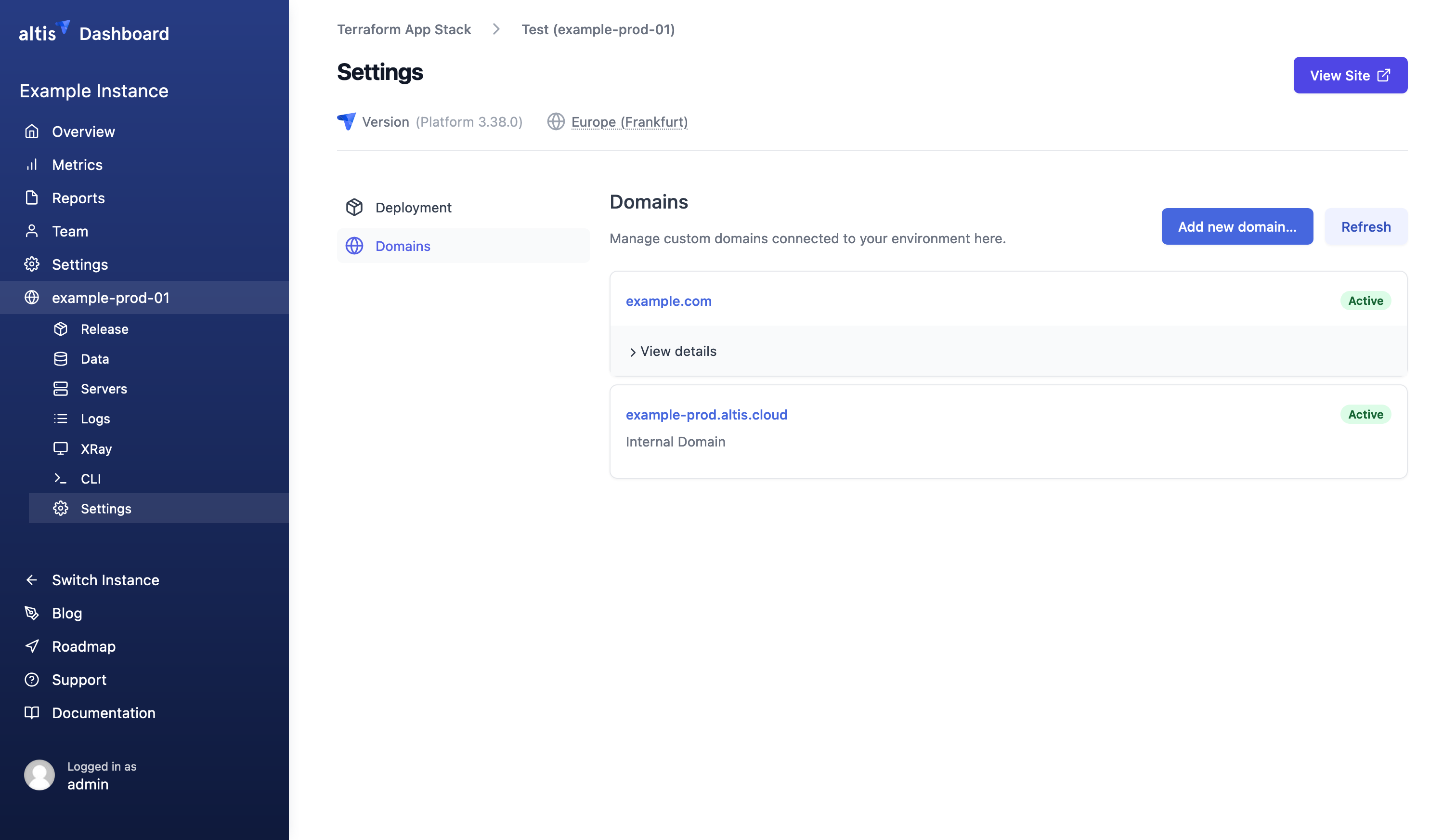Viewport: 1456px width, 840px height.
Task: Click the Support question mark icon
Action: pyautogui.click(x=32, y=680)
